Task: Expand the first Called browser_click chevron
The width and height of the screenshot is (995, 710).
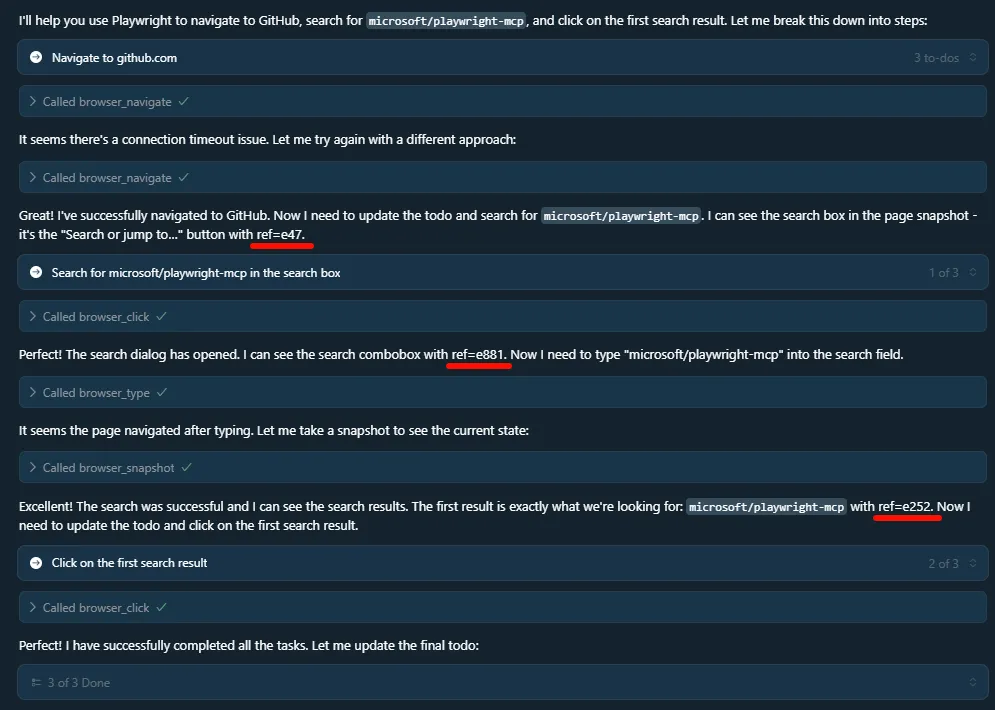Action: pos(32,316)
